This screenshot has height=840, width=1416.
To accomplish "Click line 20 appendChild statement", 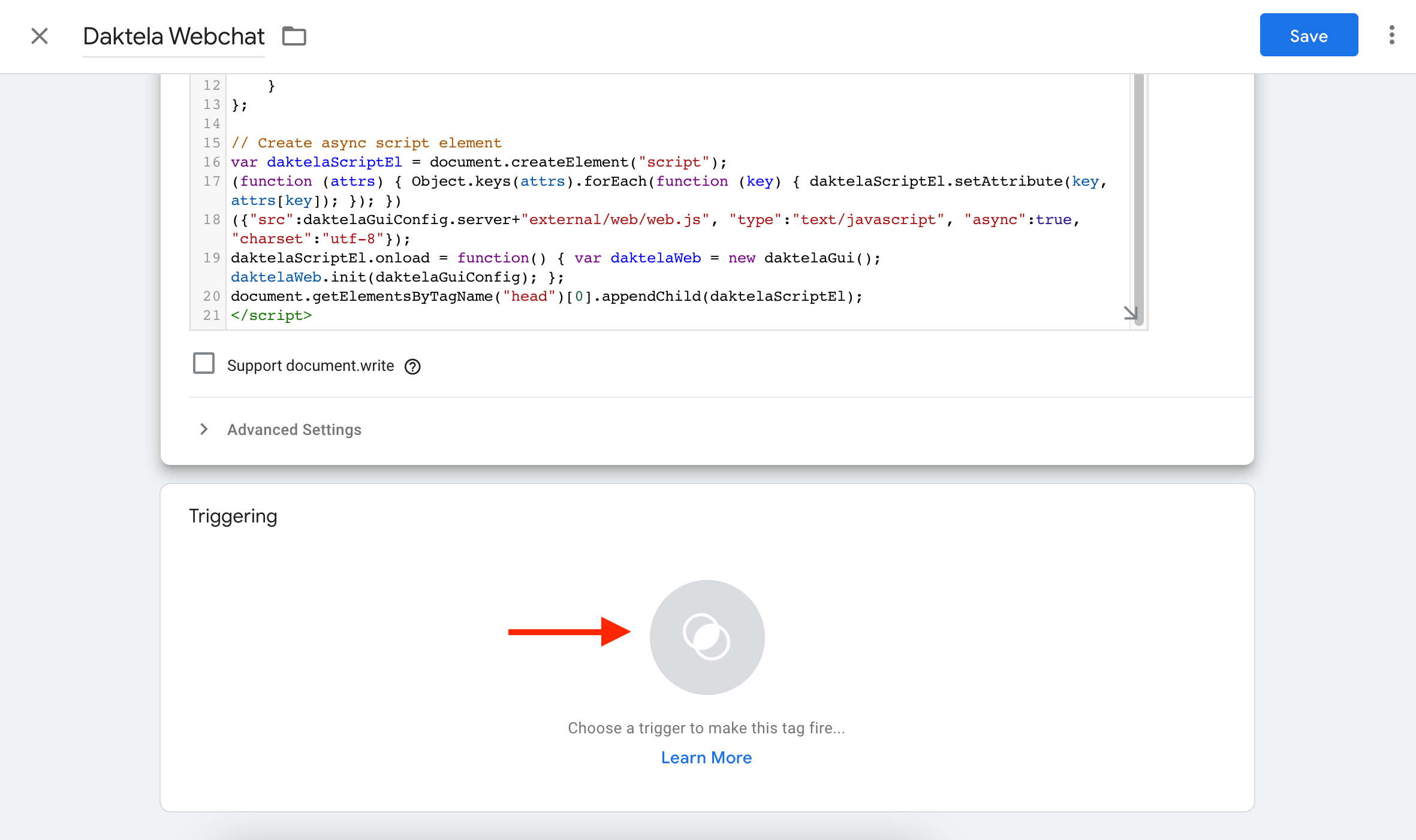I will coord(546,296).
